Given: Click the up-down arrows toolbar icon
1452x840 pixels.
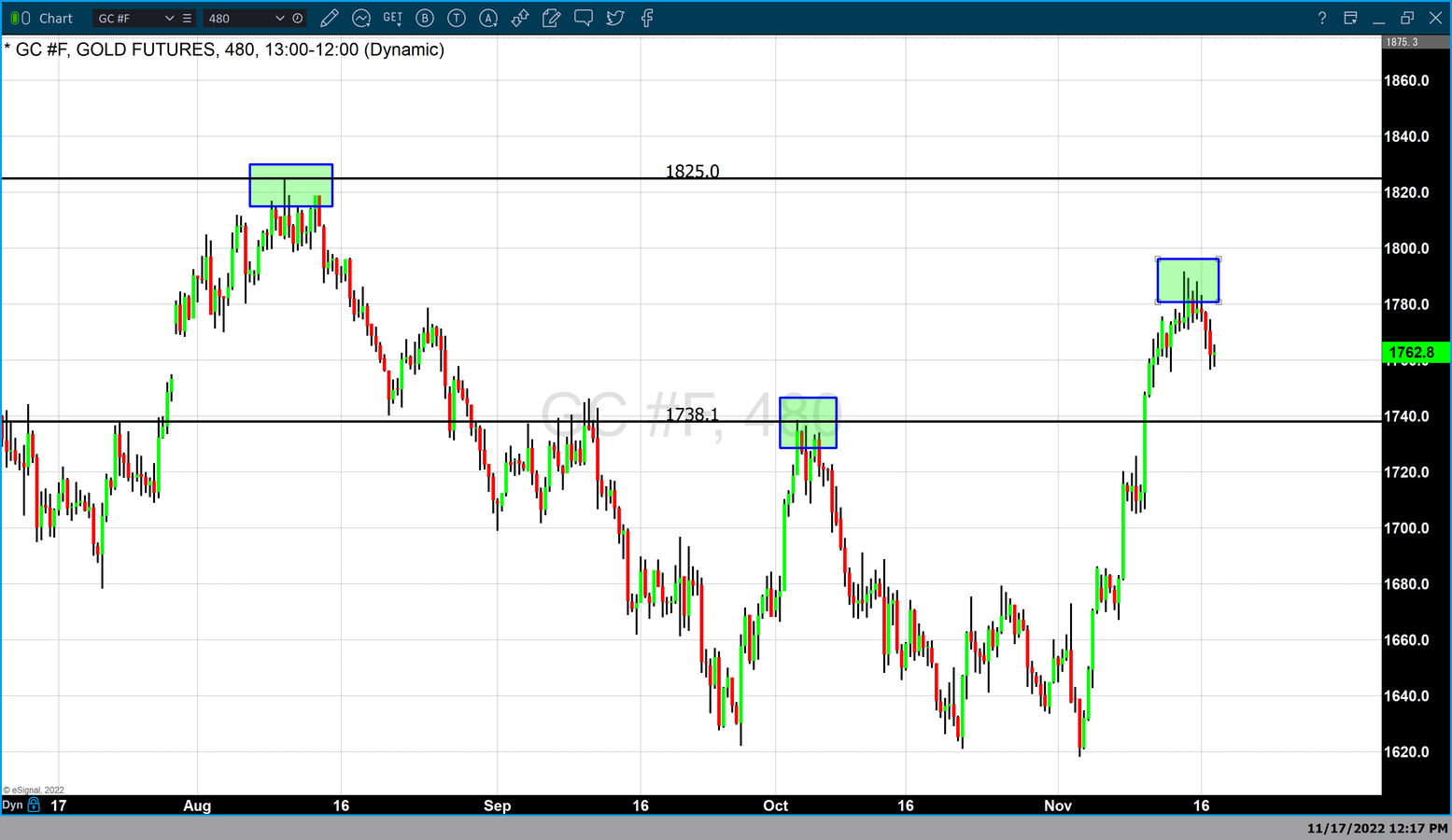Looking at the screenshot, I should (520, 18).
